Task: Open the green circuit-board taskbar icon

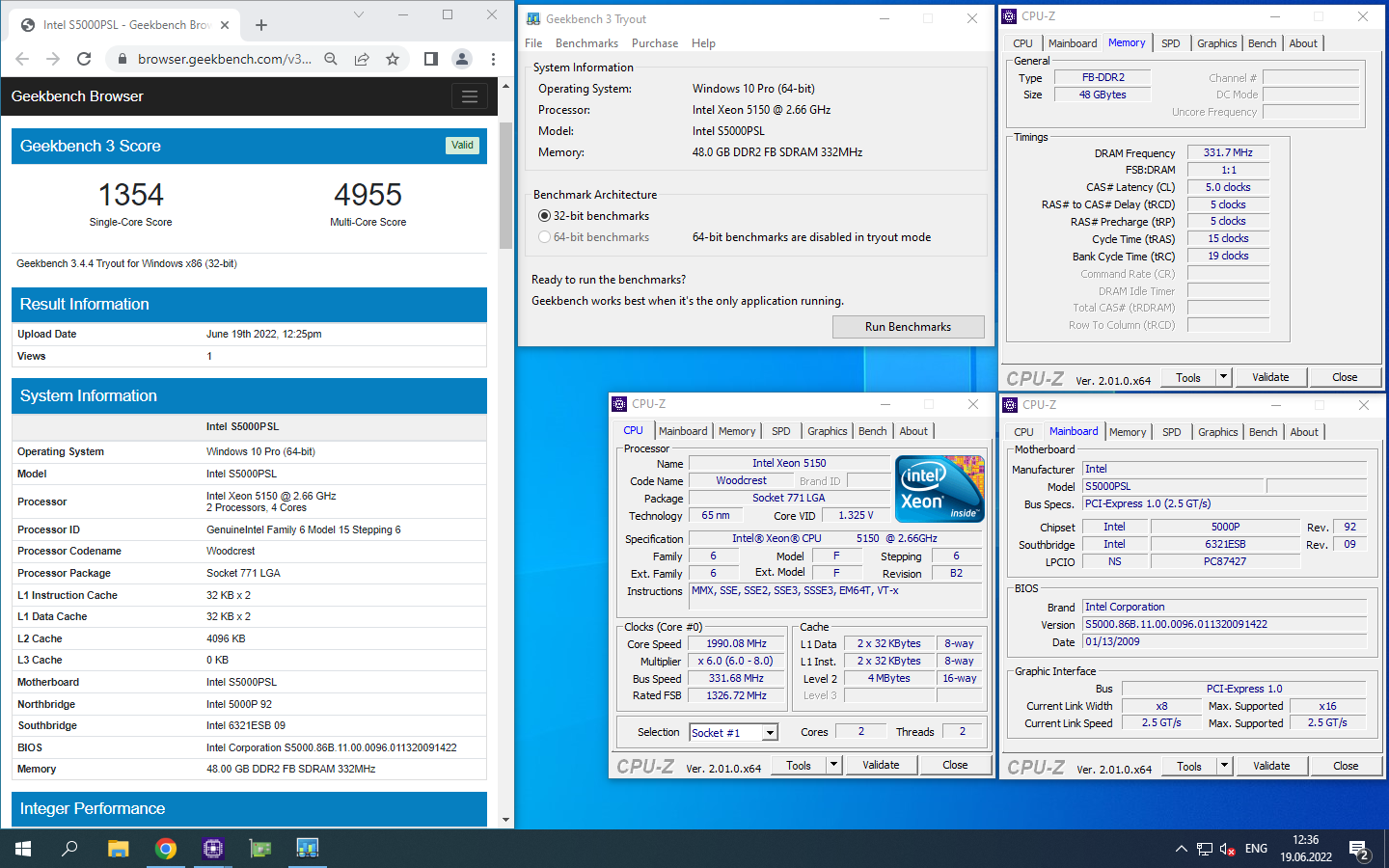Action: [x=260, y=849]
